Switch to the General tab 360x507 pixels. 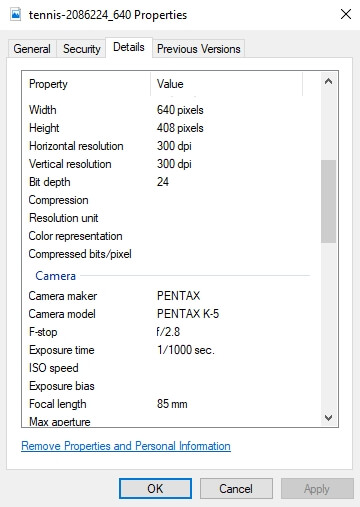[32, 49]
